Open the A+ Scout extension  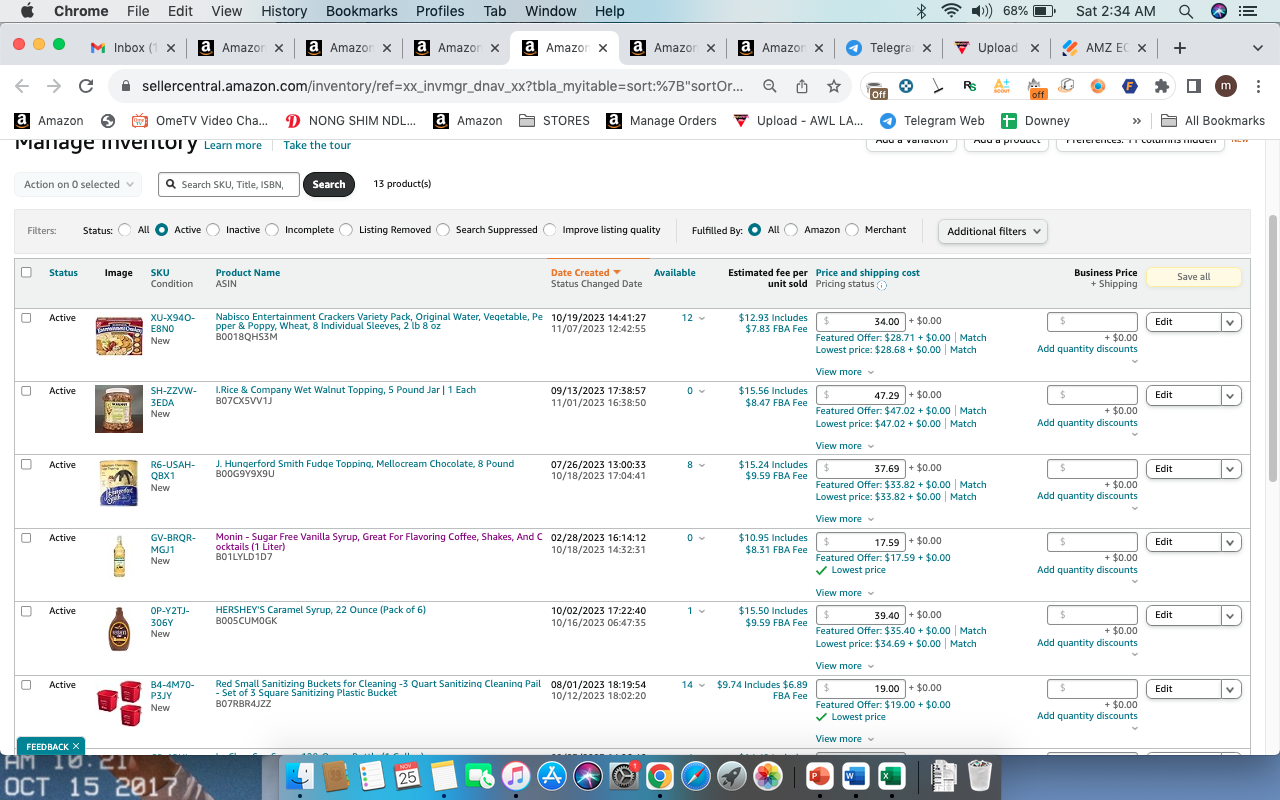[1001, 86]
